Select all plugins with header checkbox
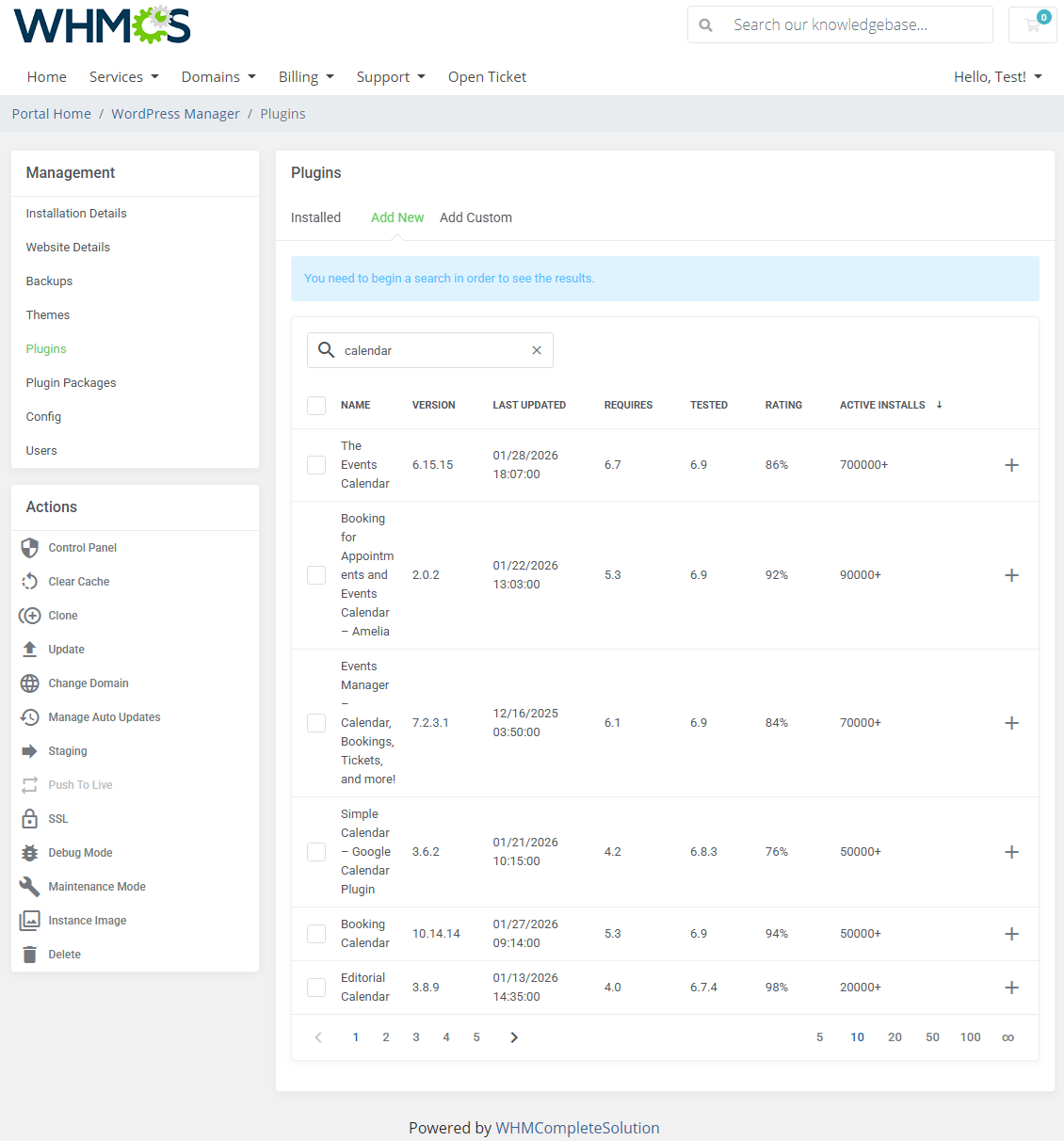 (315, 405)
